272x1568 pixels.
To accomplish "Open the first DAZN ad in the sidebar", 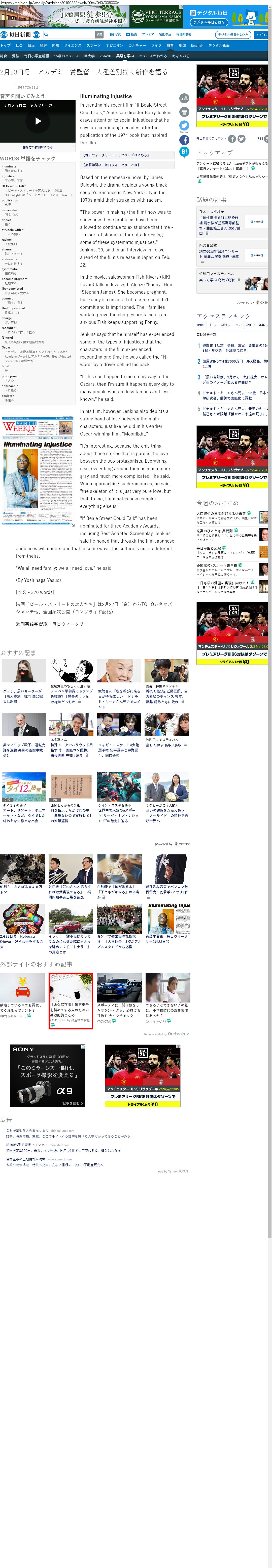I will point(232,96).
